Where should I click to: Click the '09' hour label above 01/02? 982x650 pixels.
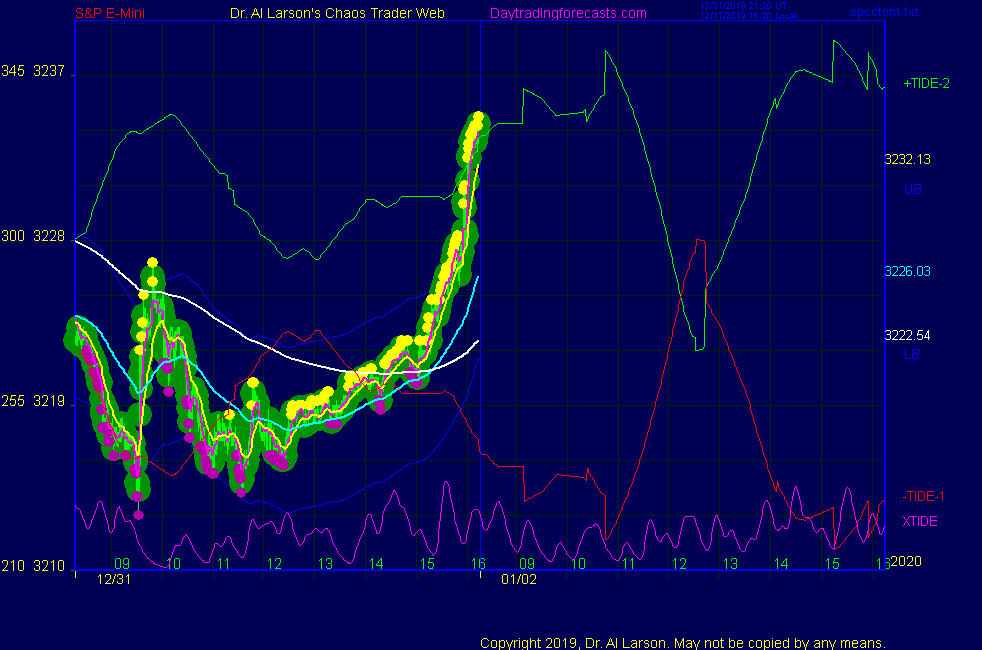coord(527,564)
